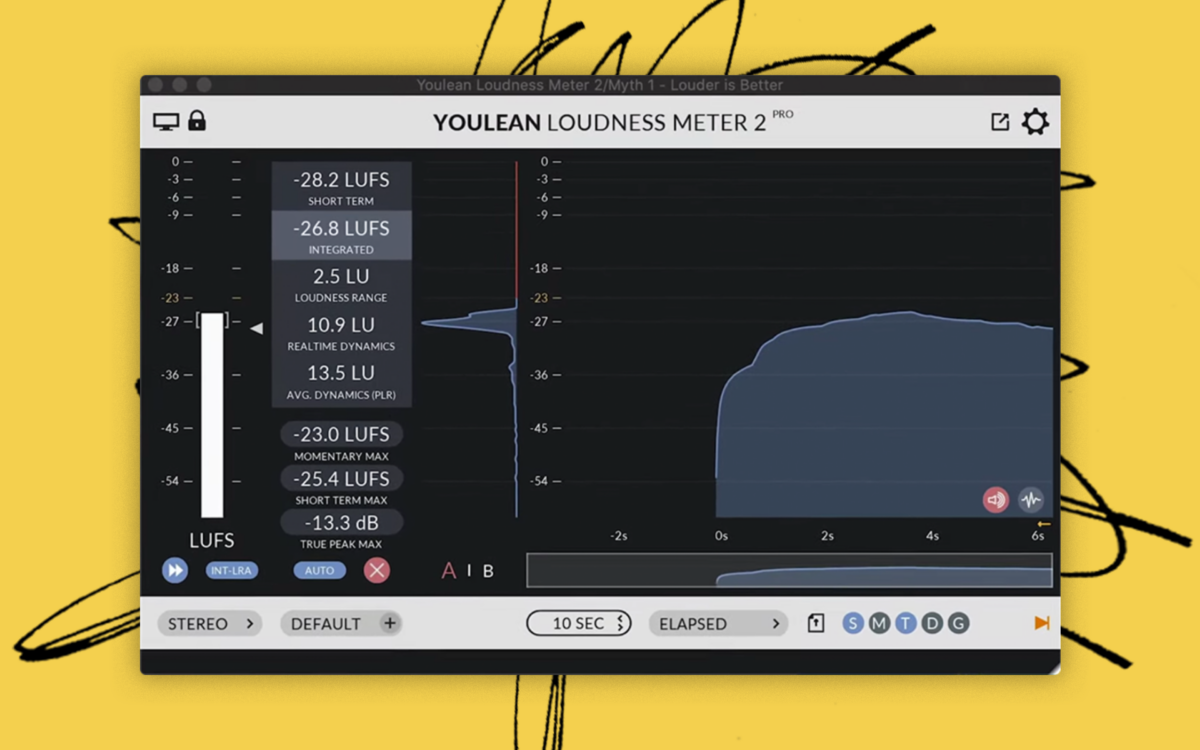Toggle the waveform icon on the graph
Viewport: 1200px width, 750px height.
1031,500
